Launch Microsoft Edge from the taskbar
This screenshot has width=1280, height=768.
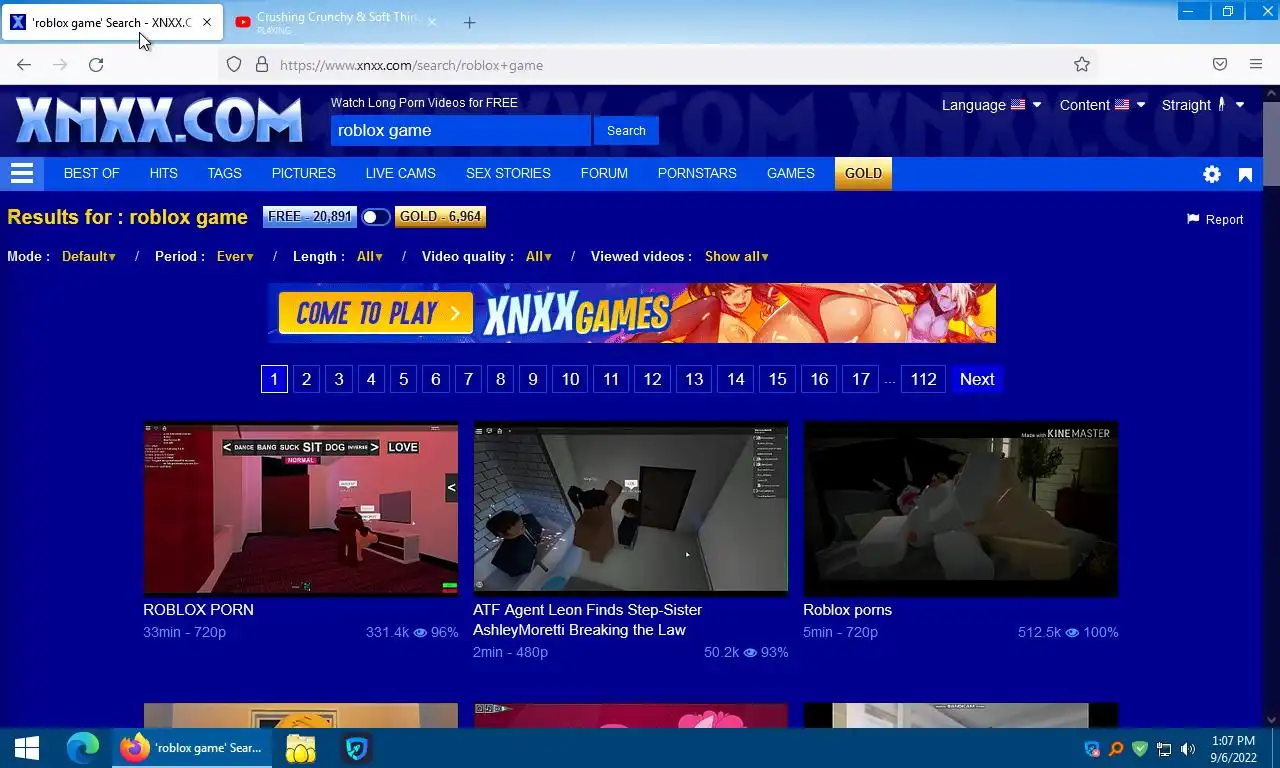(83, 748)
